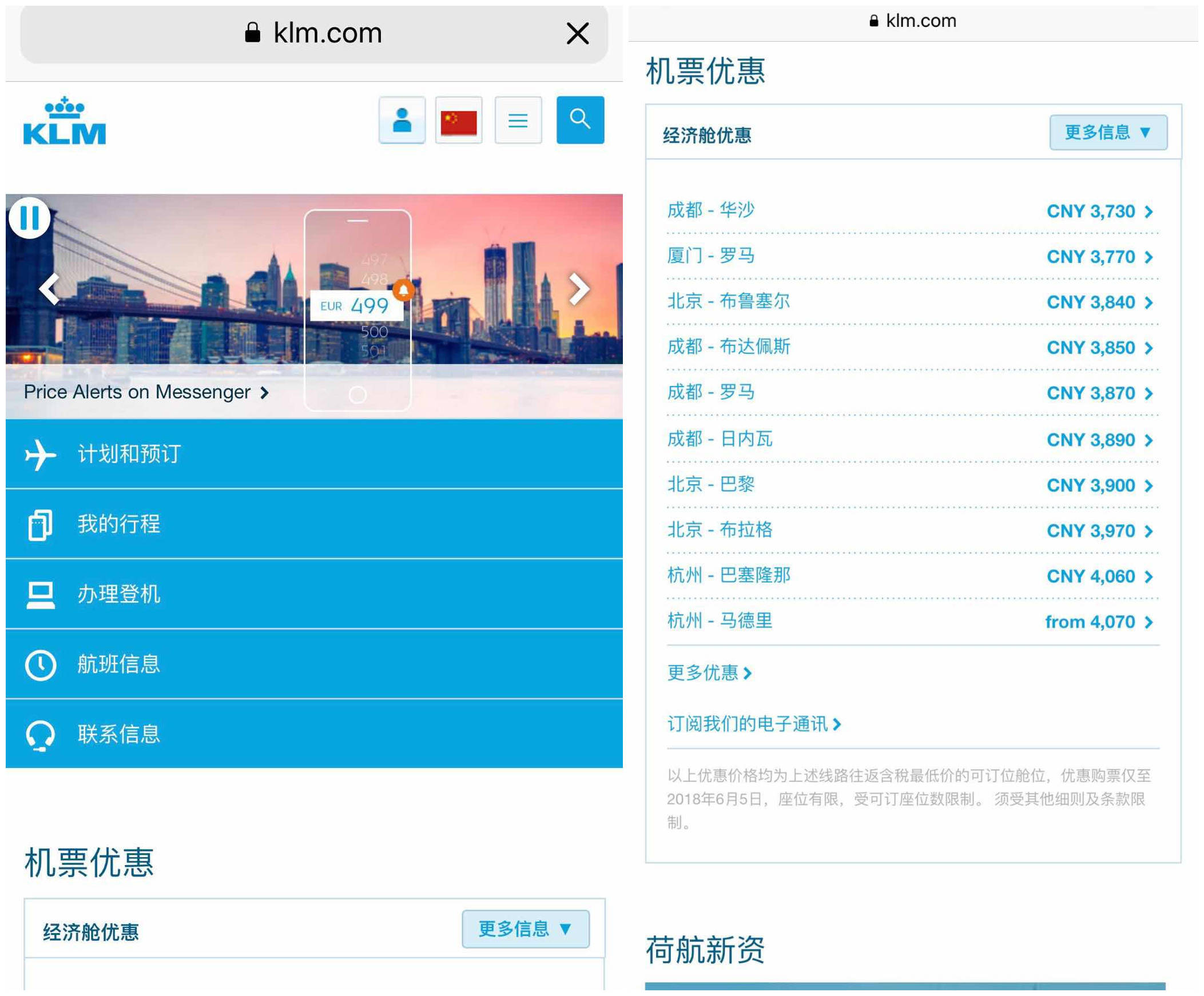Open the user account profile icon
Viewport: 1204px width, 996px height.
(402, 120)
